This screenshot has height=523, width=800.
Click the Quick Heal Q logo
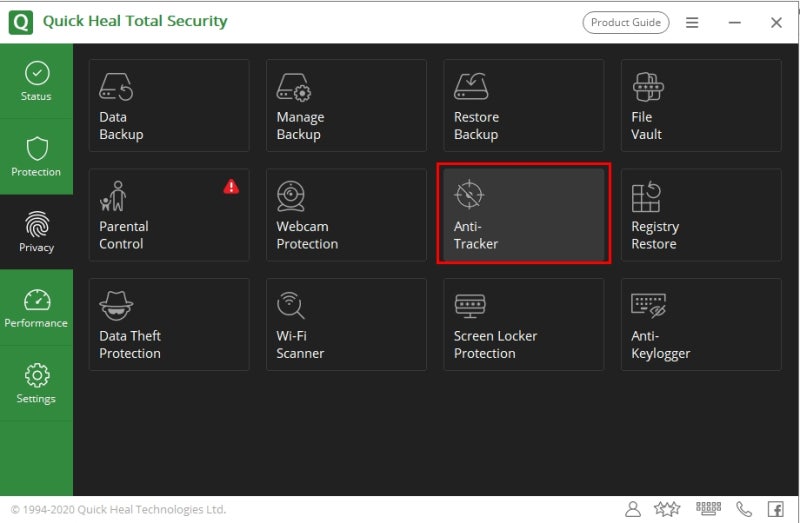(21, 22)
